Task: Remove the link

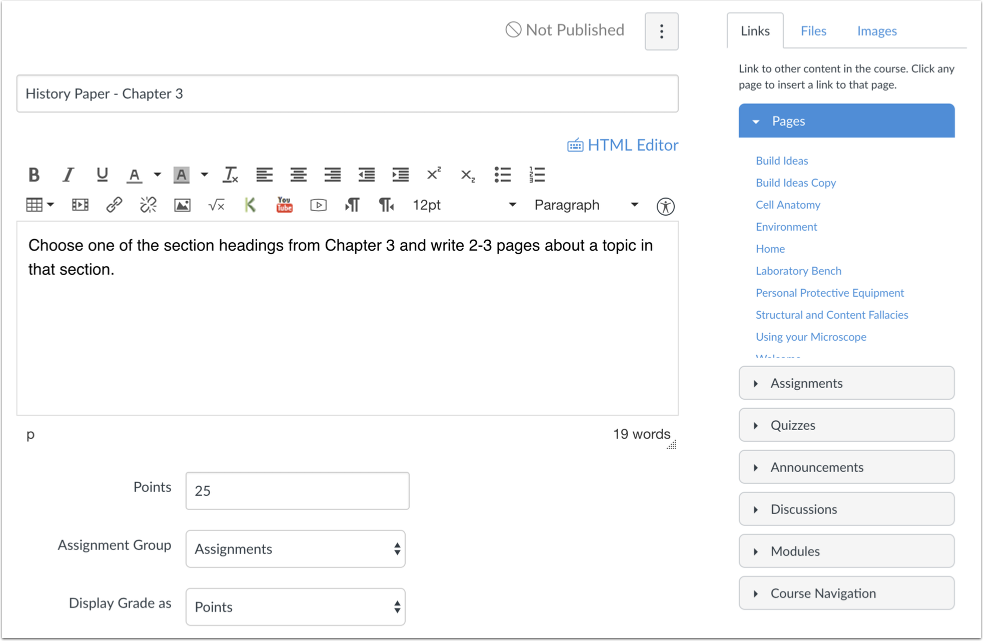Action: pyautogui.click(x=148, y=205)
